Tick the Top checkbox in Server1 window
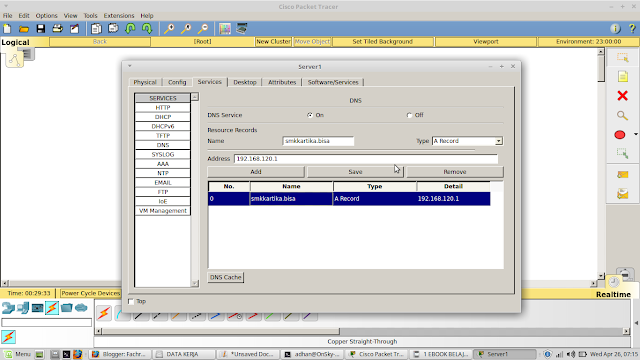 click(x=131, y=301)
